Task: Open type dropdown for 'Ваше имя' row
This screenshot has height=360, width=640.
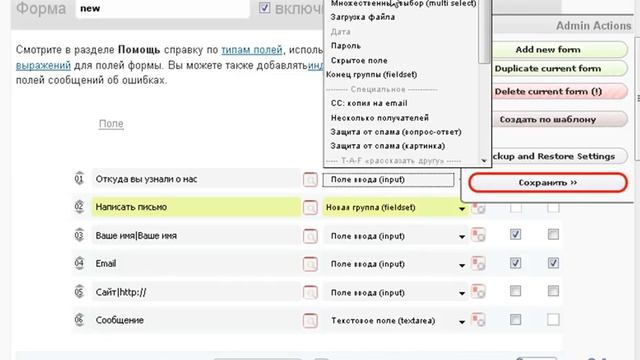Action: pos(395,236)
